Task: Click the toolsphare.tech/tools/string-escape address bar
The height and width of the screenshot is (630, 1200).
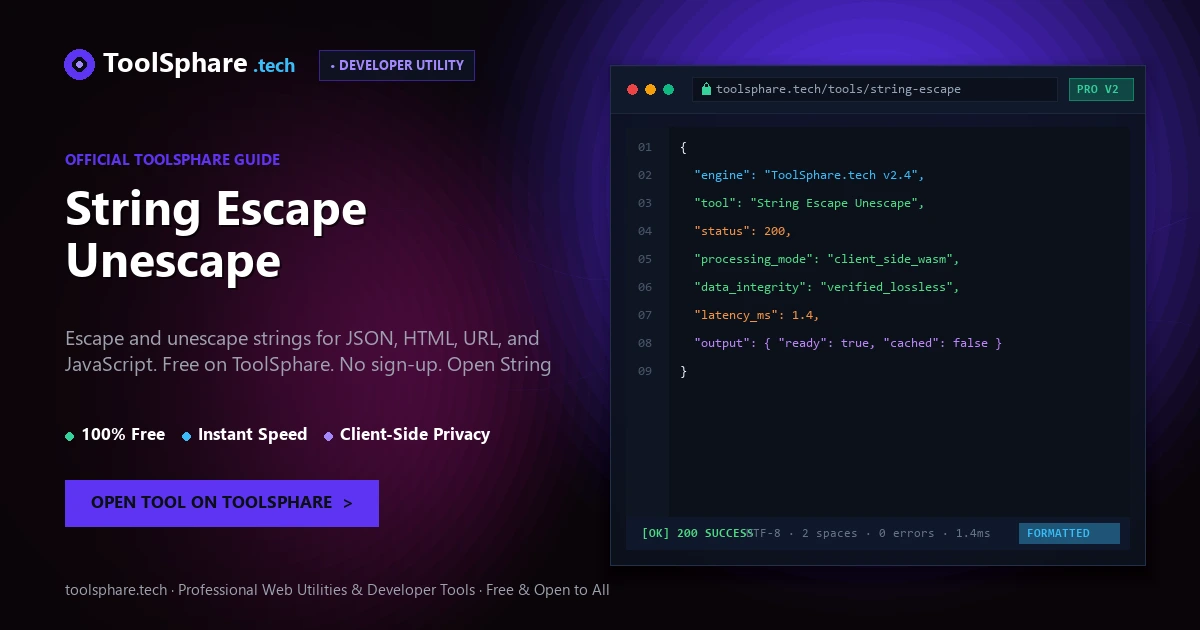Action: [875, 89]
